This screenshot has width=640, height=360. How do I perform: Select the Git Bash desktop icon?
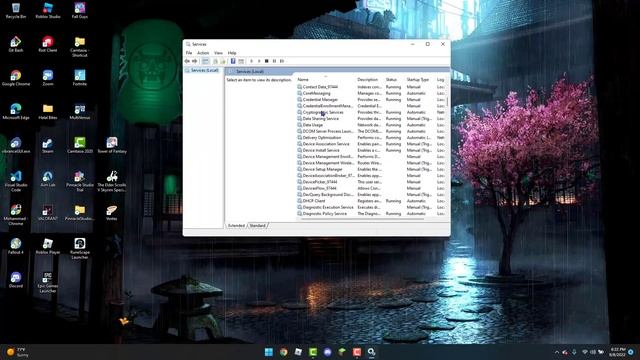point(16,44)
